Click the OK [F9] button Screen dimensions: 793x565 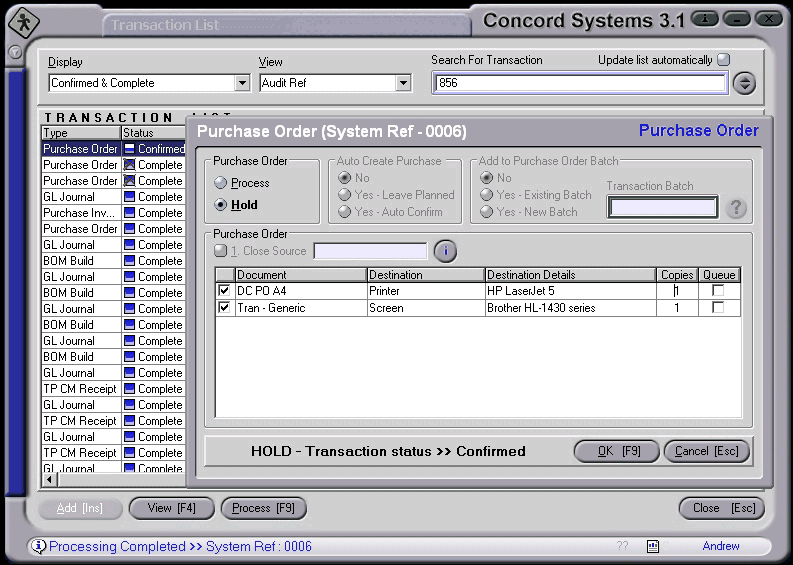(x=616, y=451)
